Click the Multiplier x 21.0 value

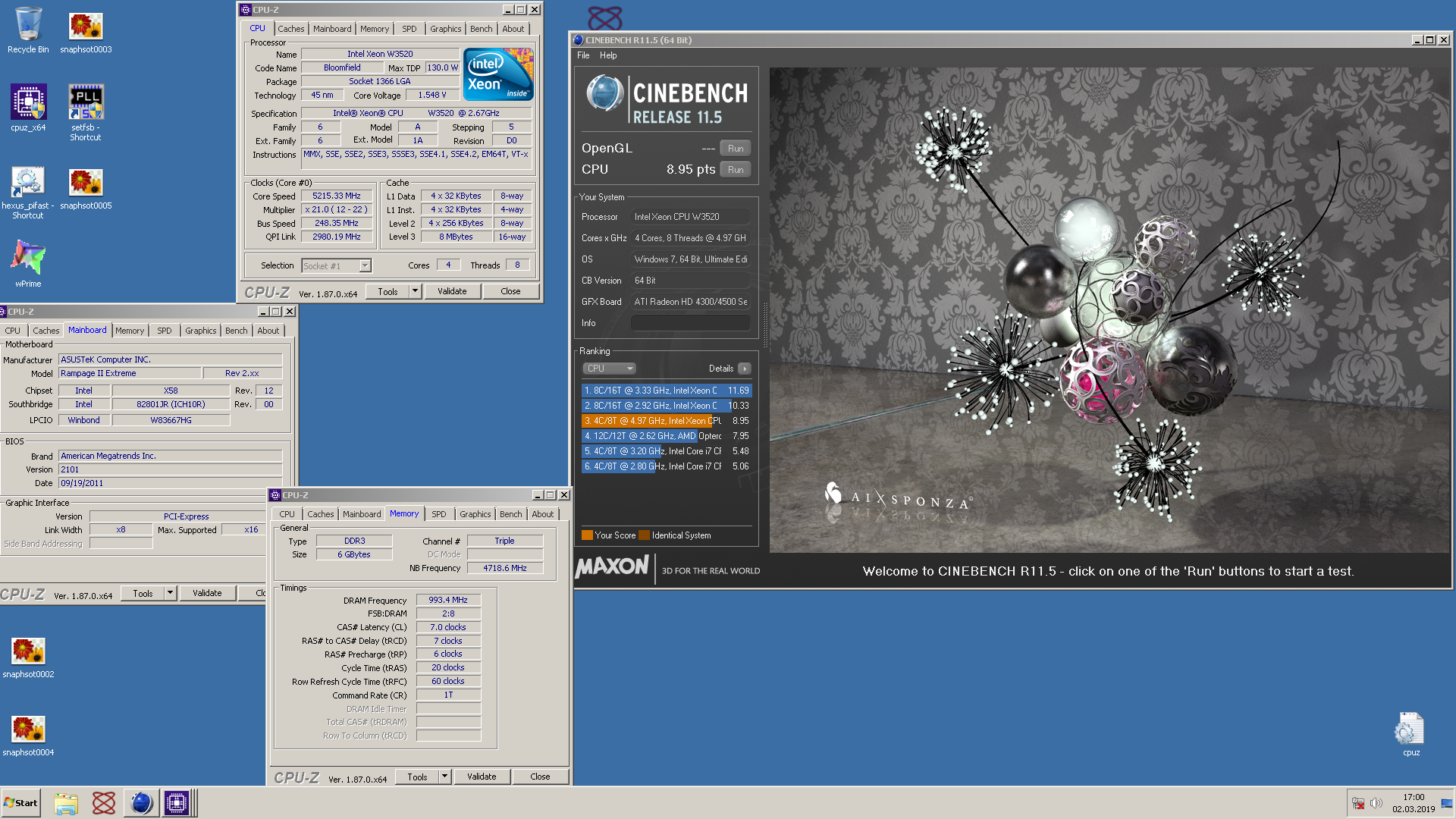[337, 209]
